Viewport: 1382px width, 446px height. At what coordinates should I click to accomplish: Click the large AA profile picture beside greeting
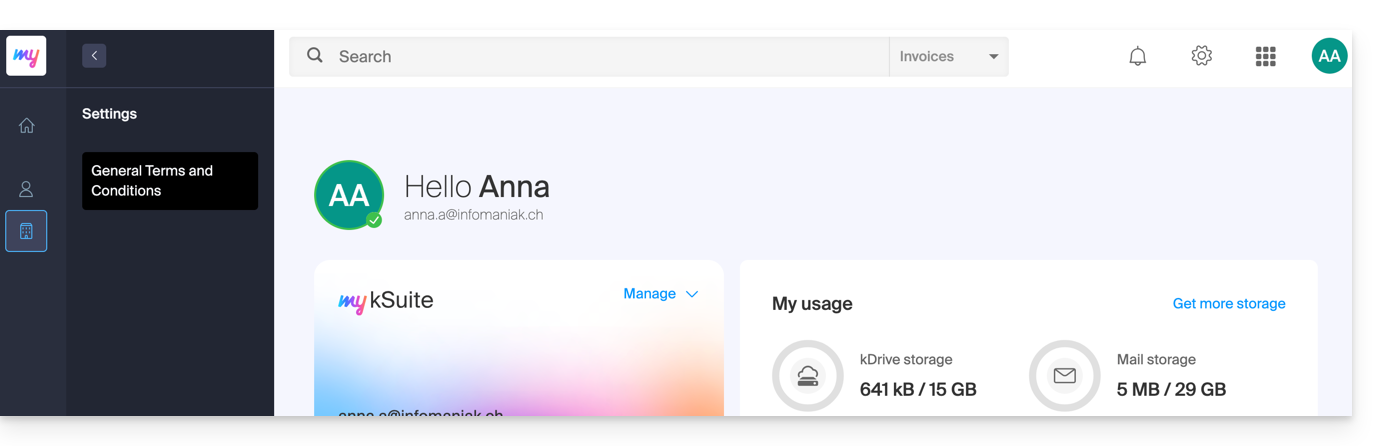[x=348, y=195]
